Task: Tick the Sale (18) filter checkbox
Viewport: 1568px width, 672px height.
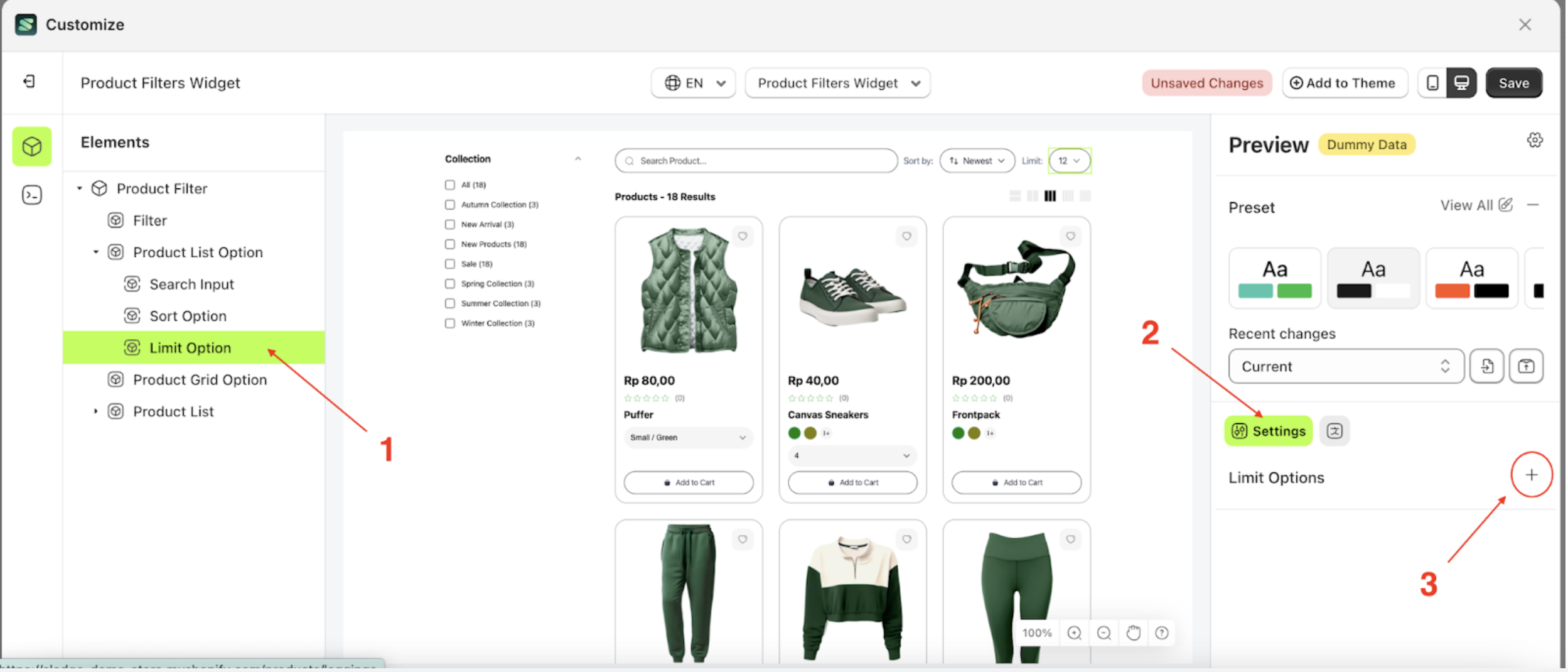Action: (450, 264)
